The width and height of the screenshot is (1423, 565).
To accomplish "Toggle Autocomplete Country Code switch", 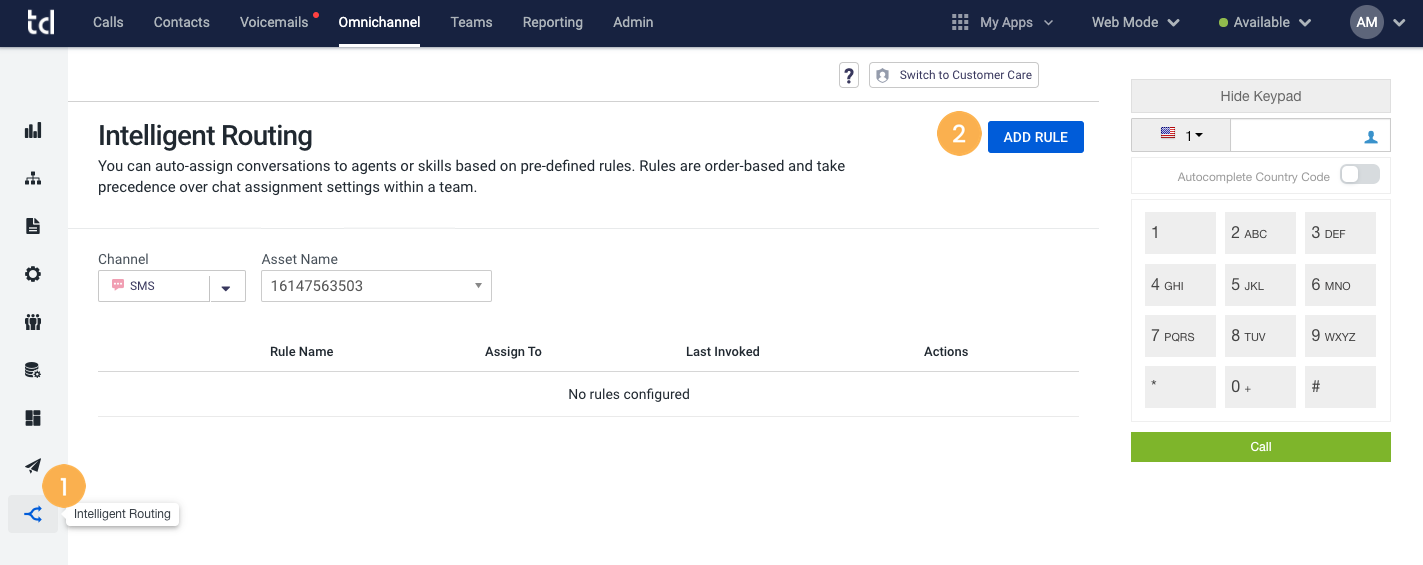I will click(1360, 175).
